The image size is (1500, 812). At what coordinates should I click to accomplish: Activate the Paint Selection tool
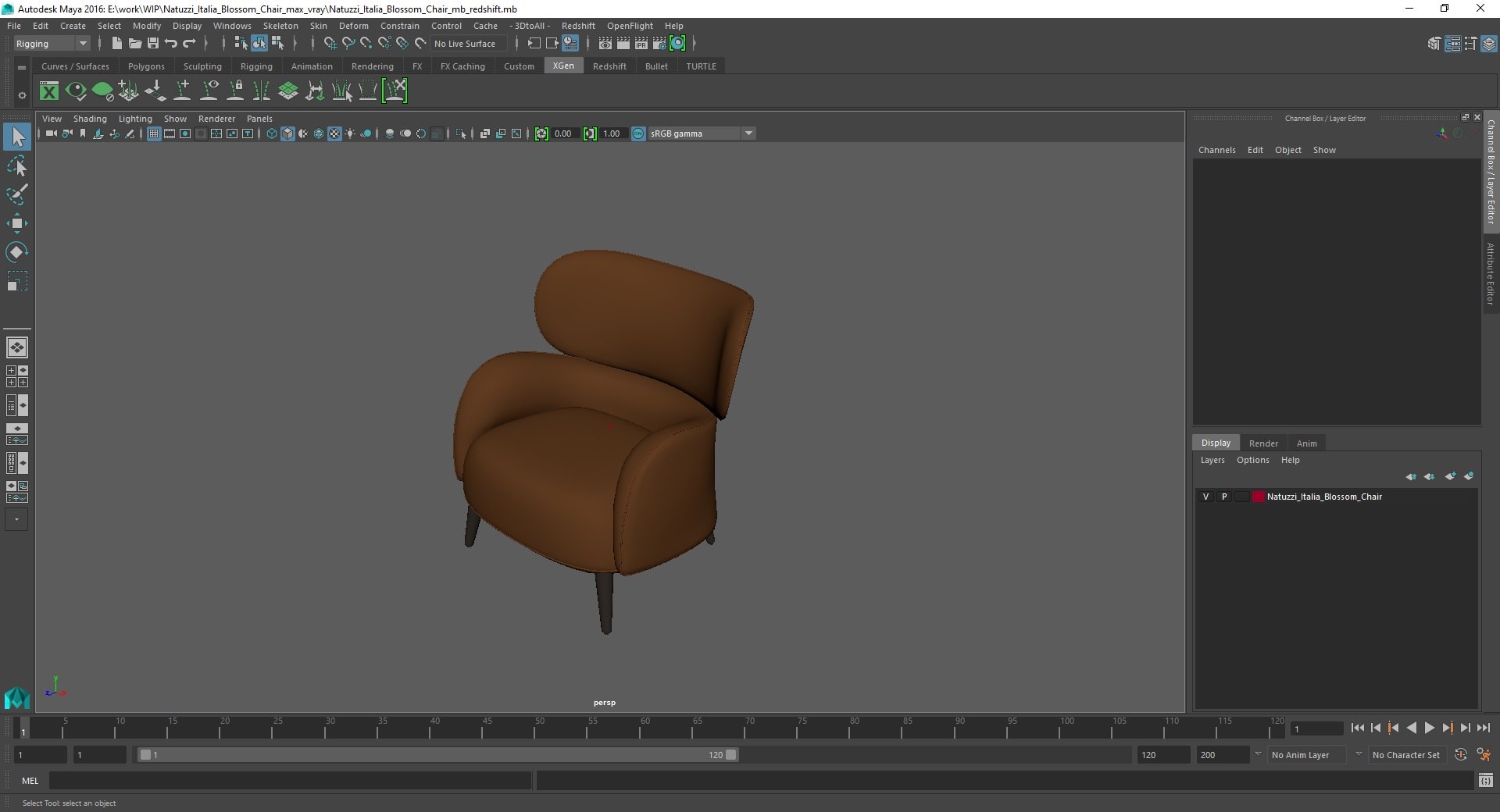pos(16,194)
